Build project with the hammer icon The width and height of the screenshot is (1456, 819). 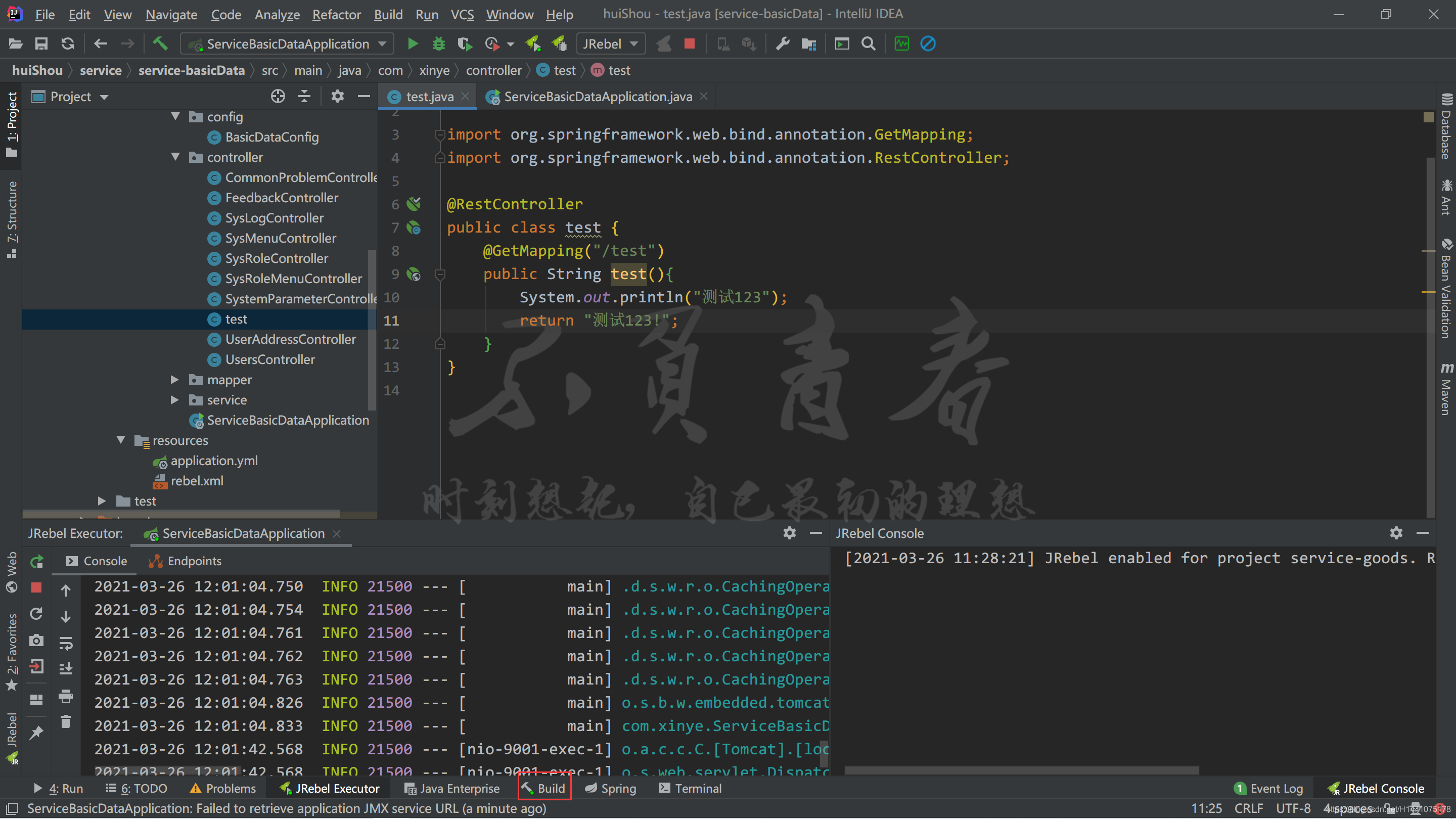coord(161,43)
